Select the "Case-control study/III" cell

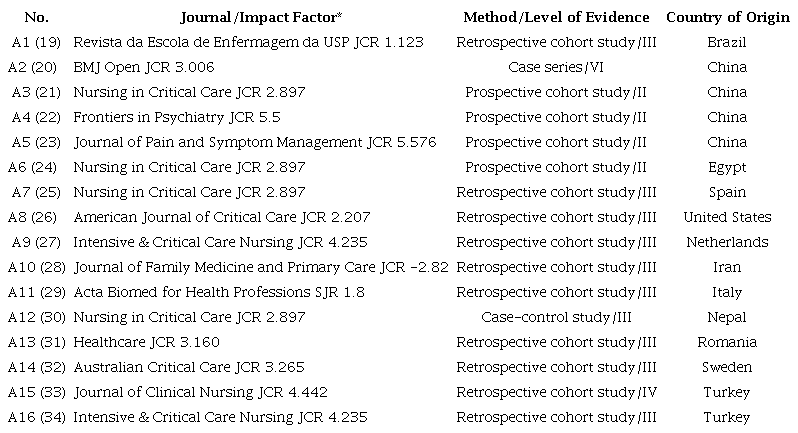556,317
